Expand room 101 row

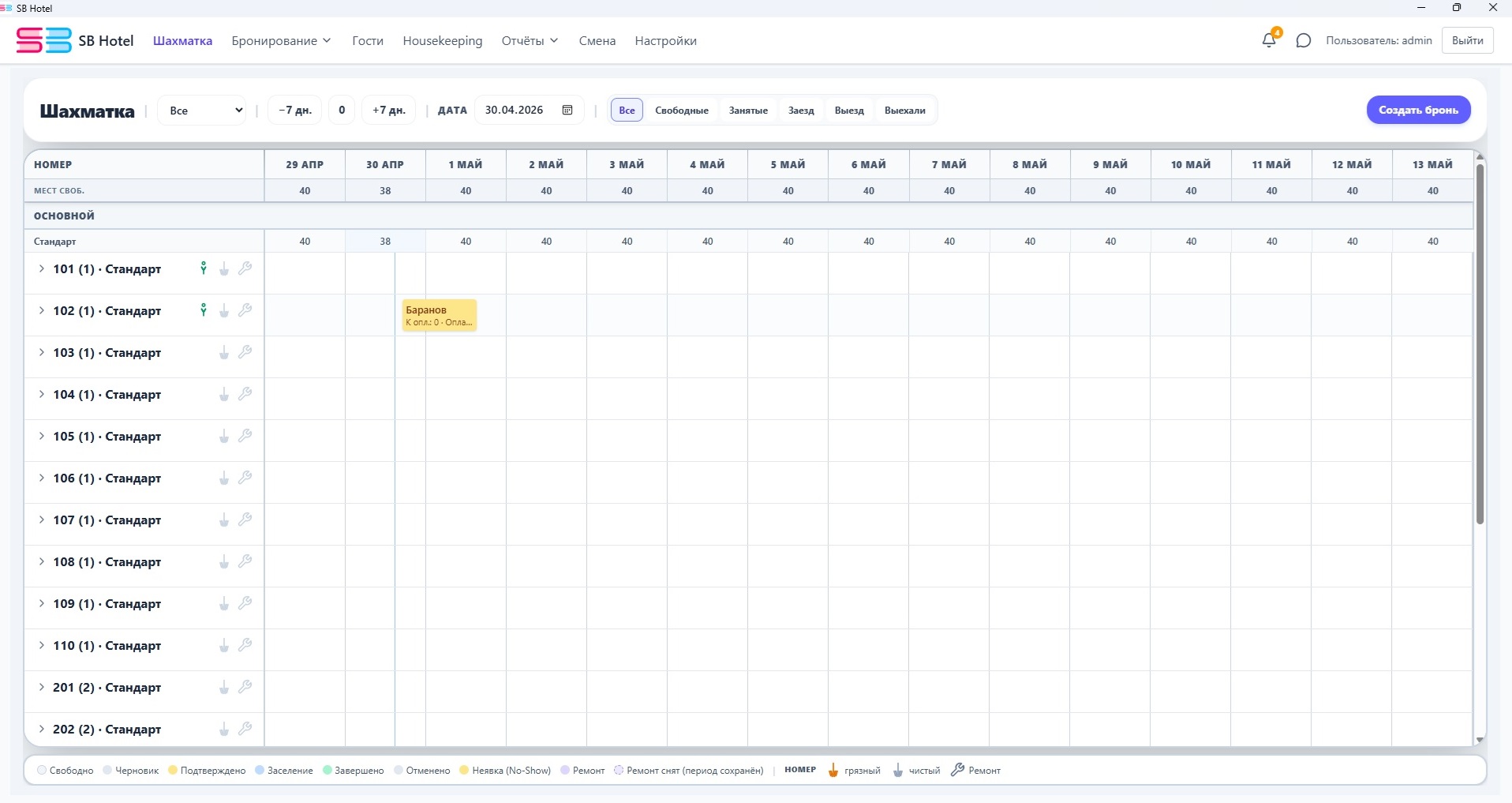(41, 269)
